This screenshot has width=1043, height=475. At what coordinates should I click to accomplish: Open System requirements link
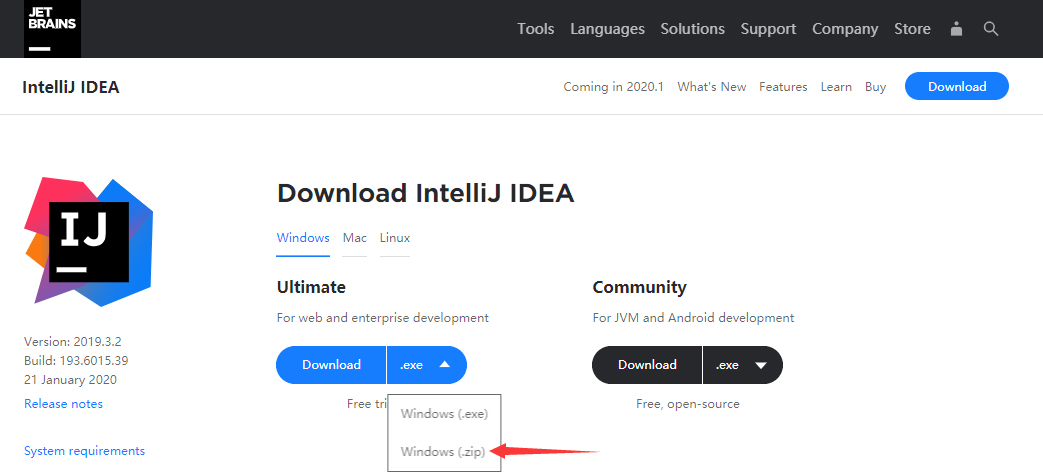[84, 451]
